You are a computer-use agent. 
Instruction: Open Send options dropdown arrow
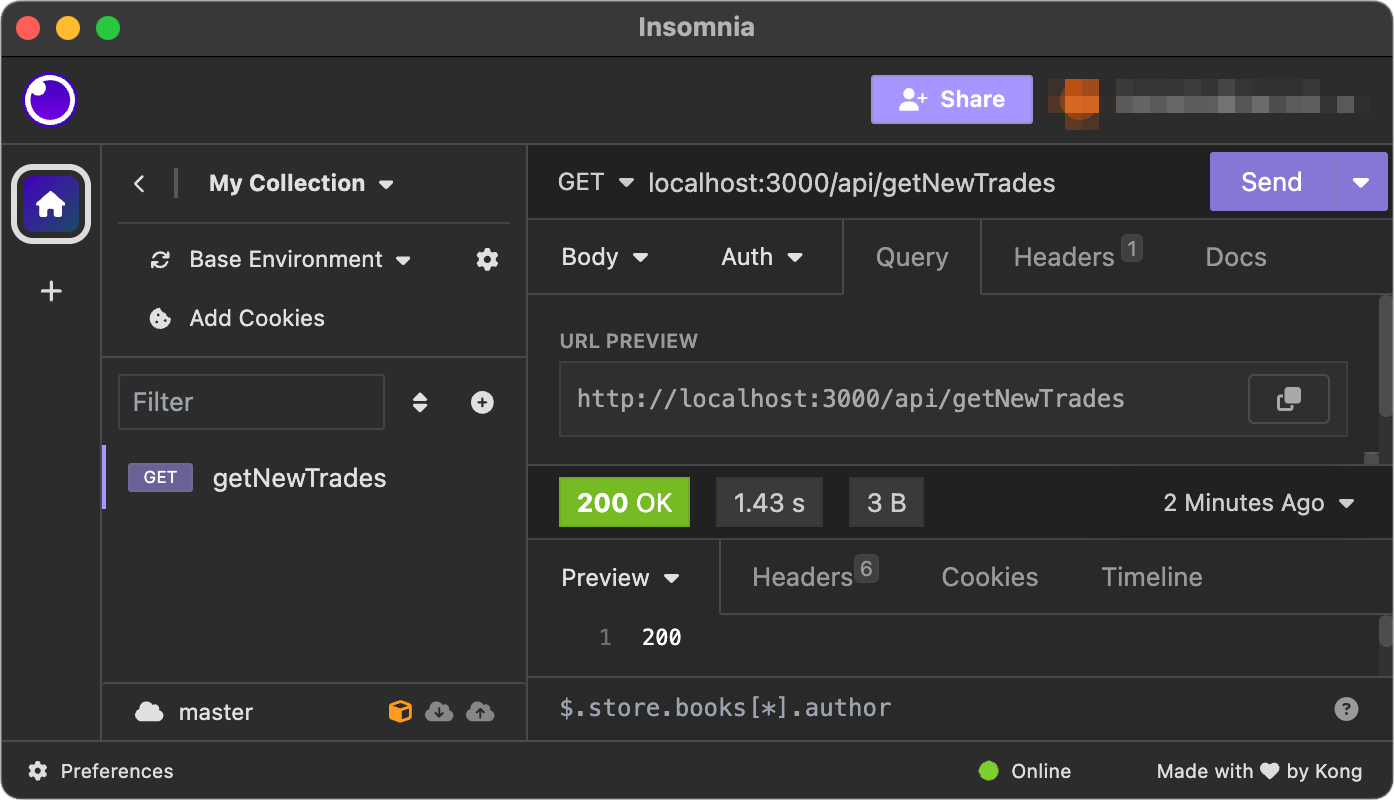pyautogui.click(x=1361, y=182)
